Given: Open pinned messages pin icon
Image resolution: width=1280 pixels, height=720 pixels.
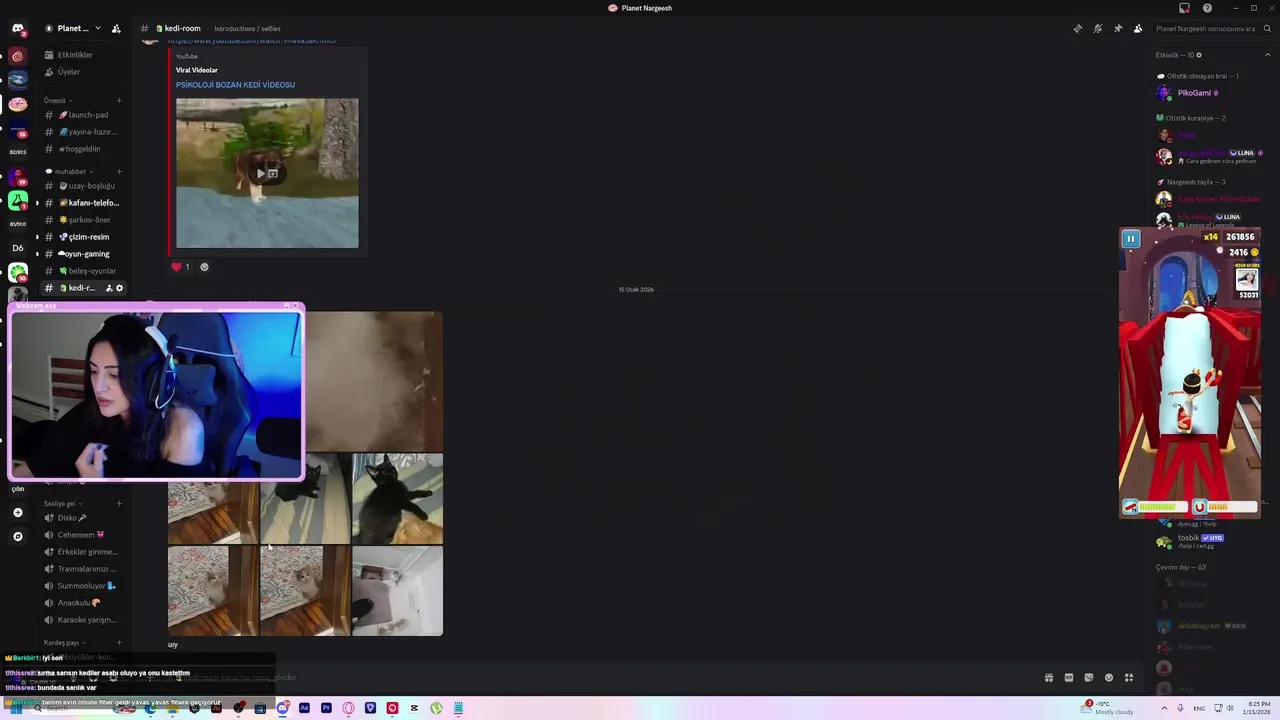Looking at the screenshot, I should (x=1117, y=28).
